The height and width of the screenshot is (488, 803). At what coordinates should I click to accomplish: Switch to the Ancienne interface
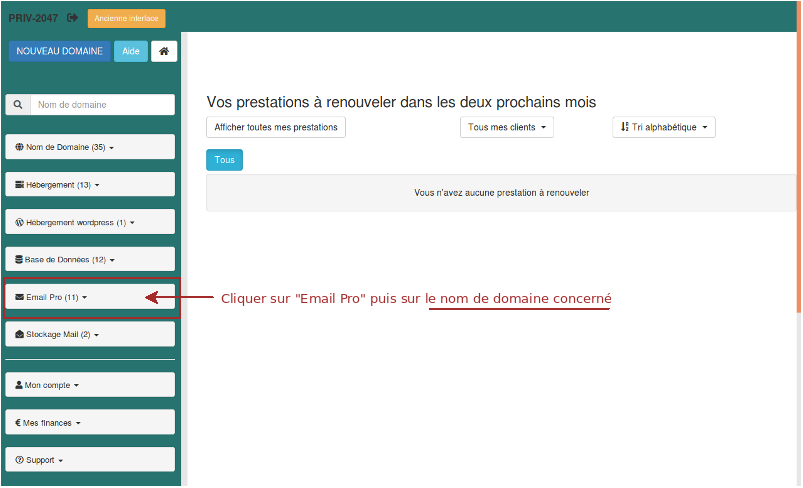pyautogui.click(x=126, y=18)
